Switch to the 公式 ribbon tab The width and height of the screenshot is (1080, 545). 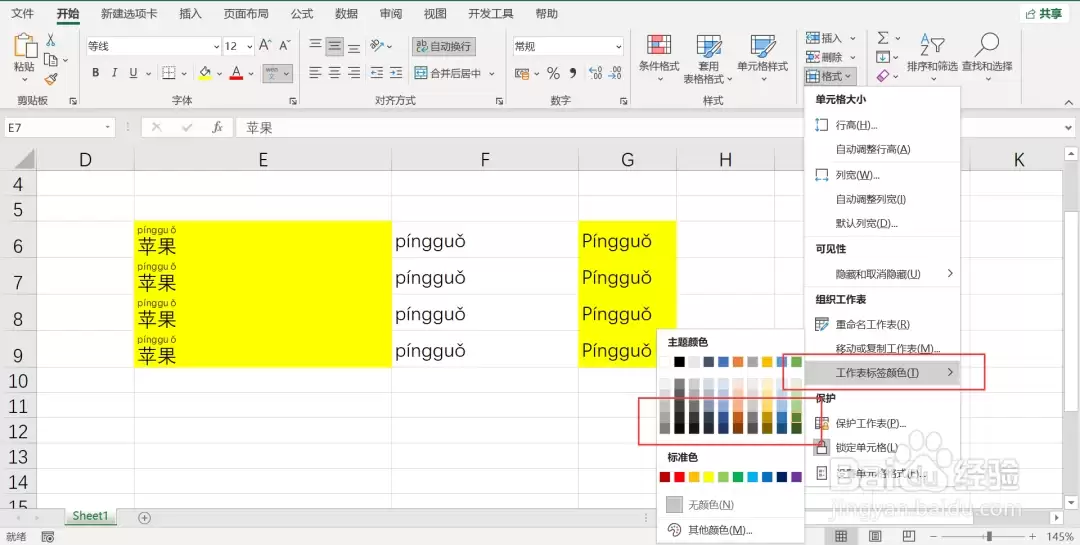click(302, 14)
